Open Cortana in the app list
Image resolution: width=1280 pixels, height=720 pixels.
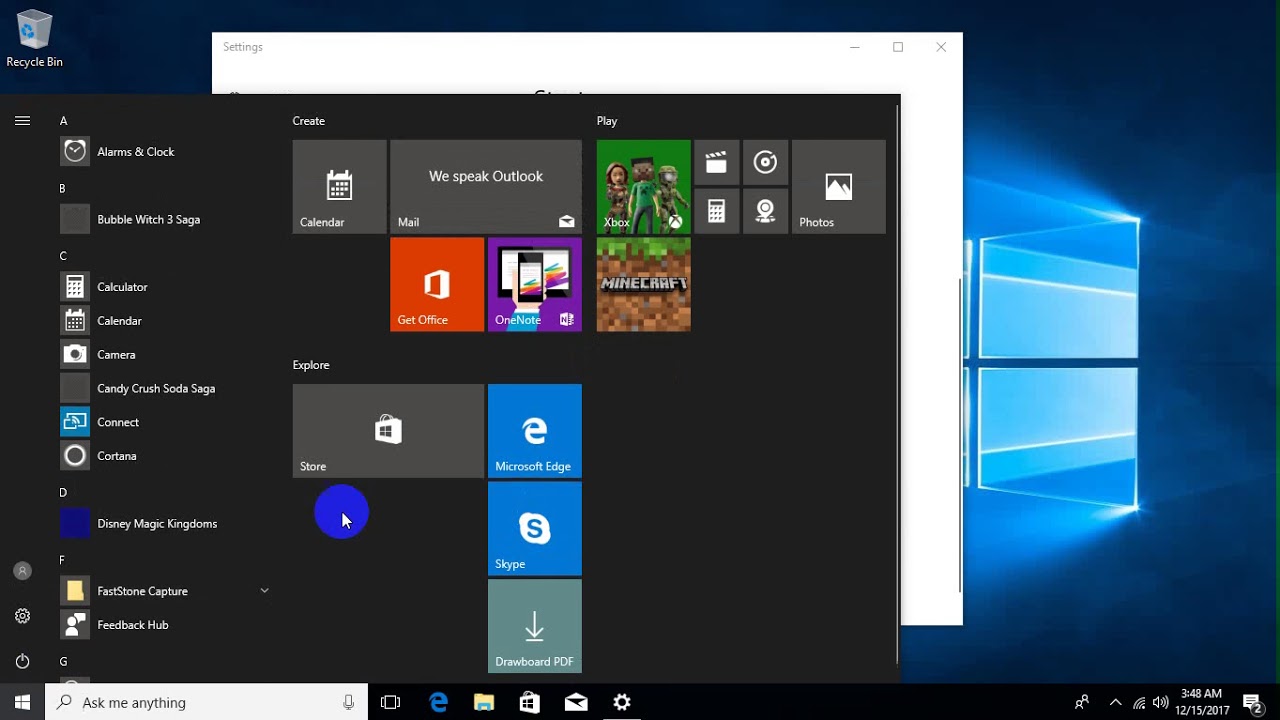point(165,456)
